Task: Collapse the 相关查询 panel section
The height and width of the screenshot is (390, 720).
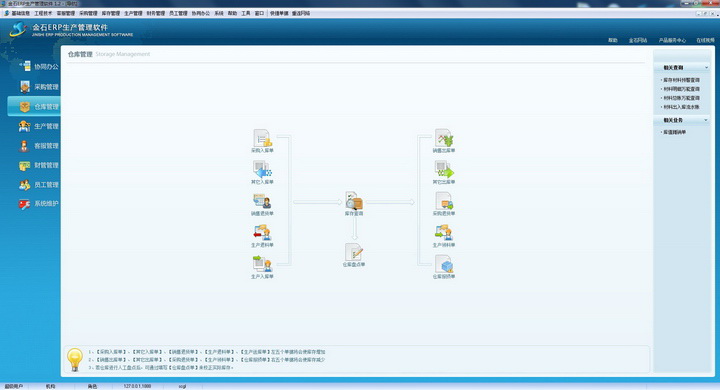Action: [x=706, y=68]
